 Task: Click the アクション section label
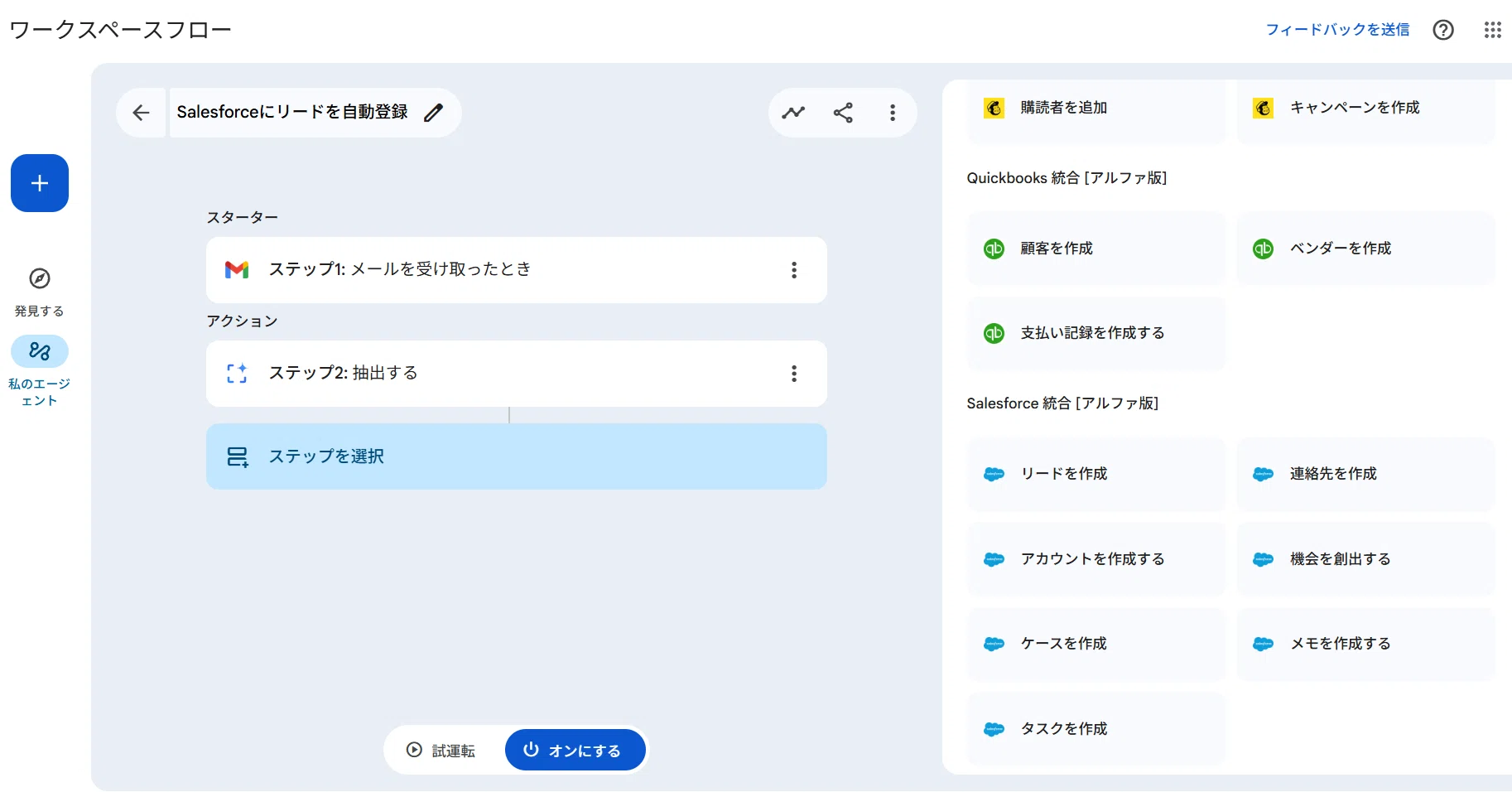click(242, 321)
